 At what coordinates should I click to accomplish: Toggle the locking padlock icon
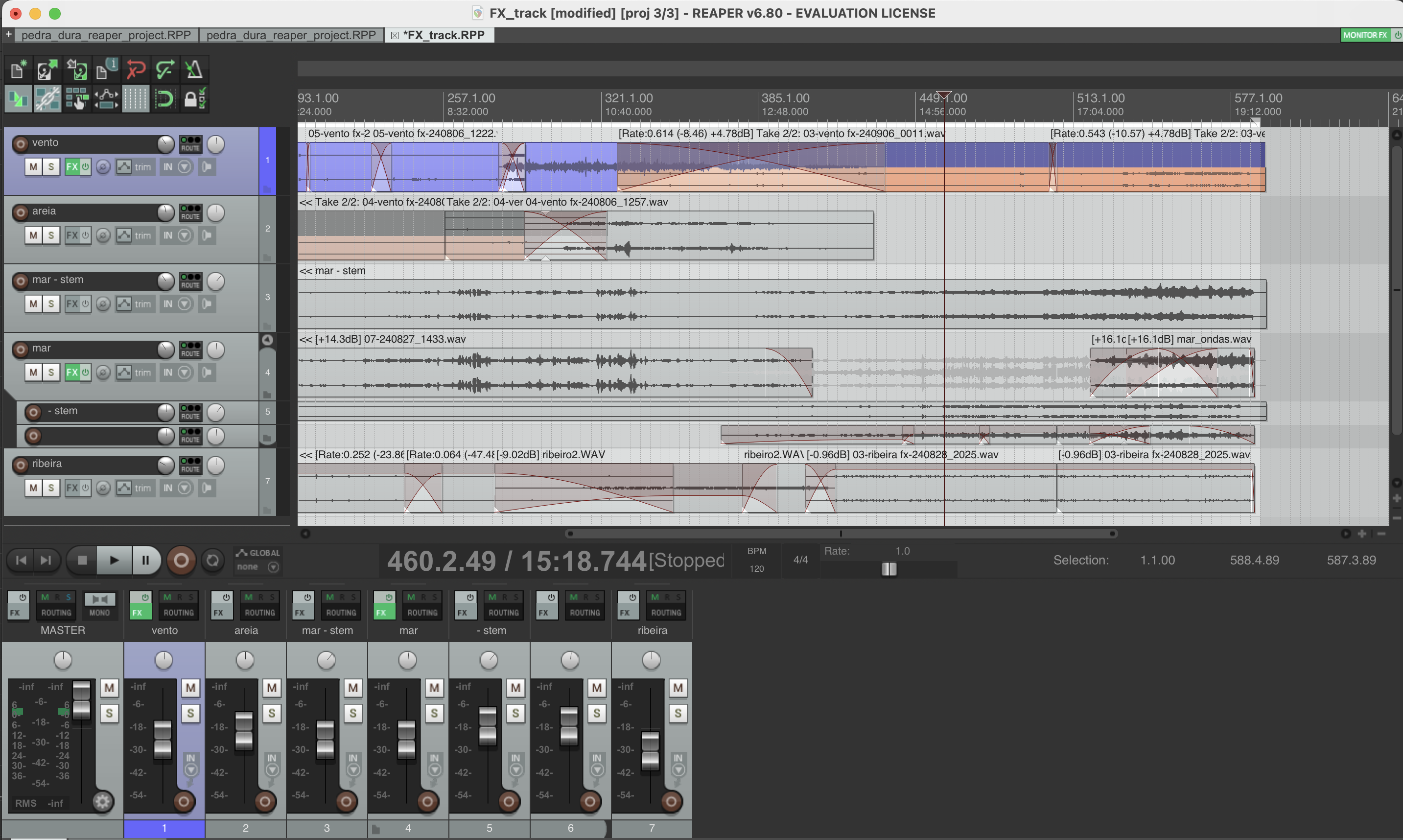coord(193,100)
